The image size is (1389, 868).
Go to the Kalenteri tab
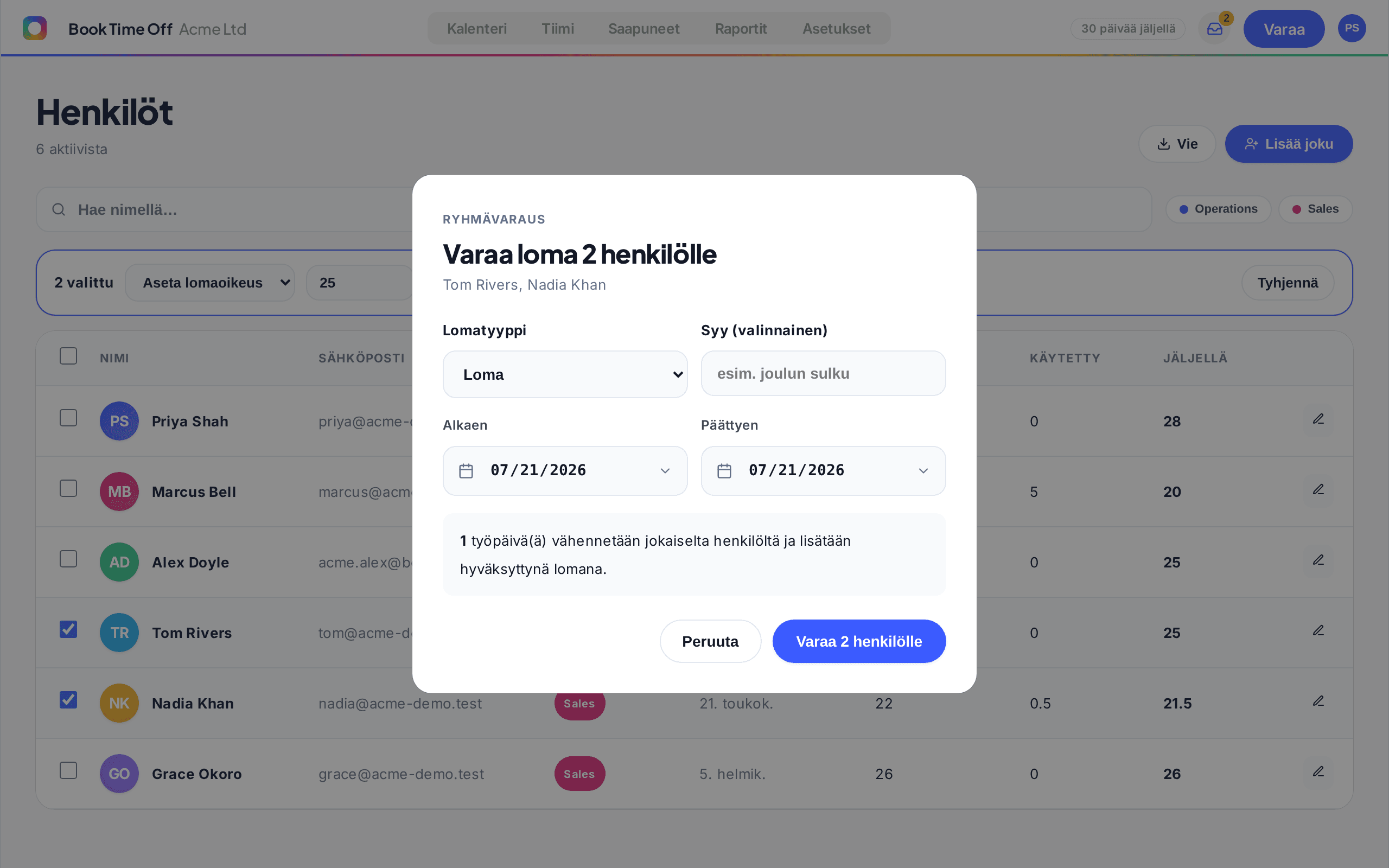476,29
